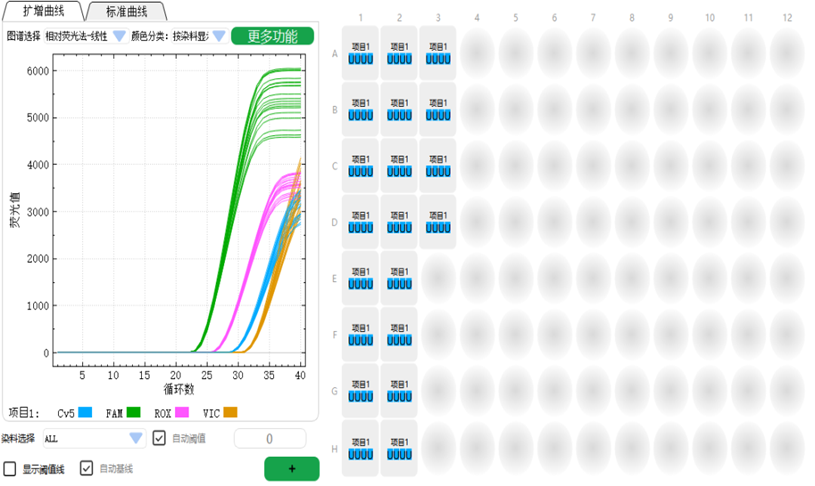The image size is (815, 486).
Task: Click empty well H12 on plate grid
Action: [x=788, y=447]
